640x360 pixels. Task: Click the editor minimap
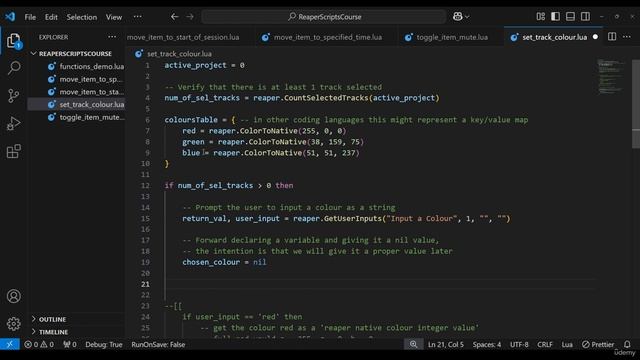click(611, 77)
